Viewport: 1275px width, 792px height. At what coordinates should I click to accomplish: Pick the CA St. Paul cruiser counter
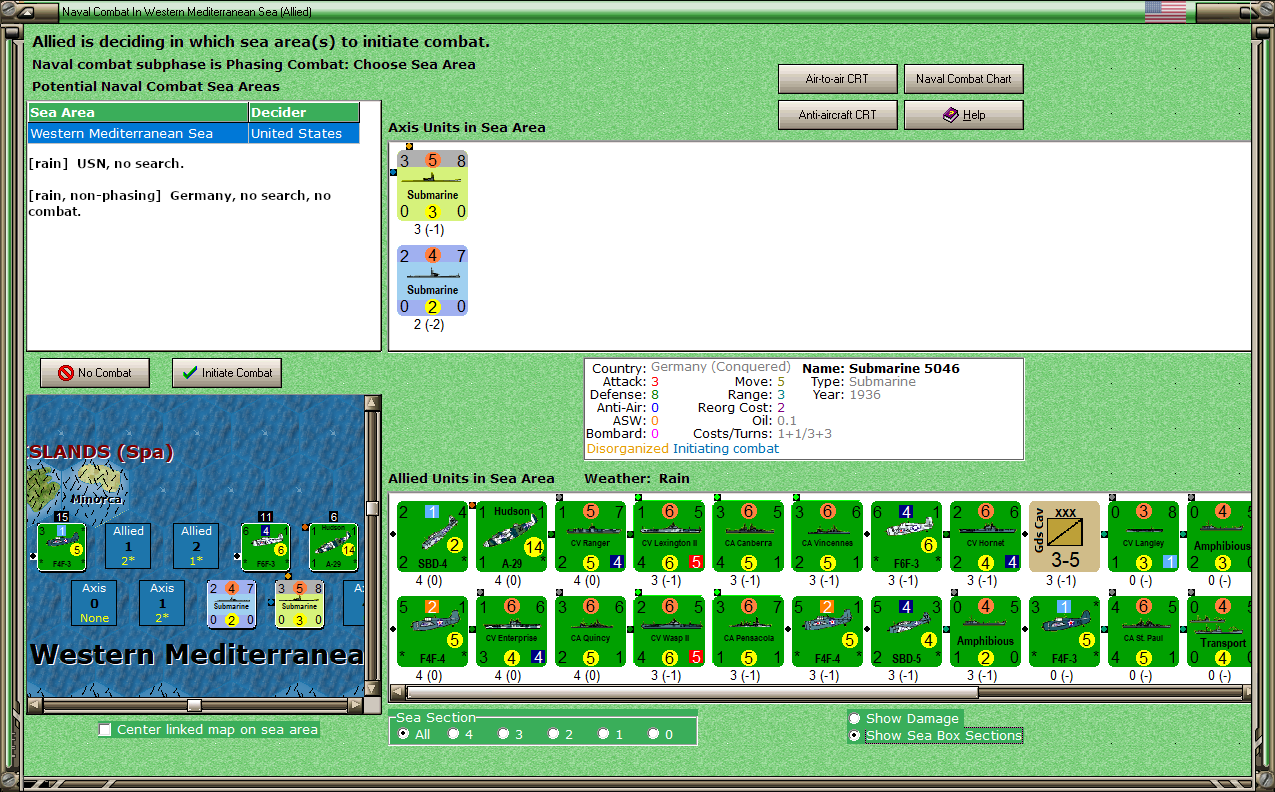point(1143,632)
